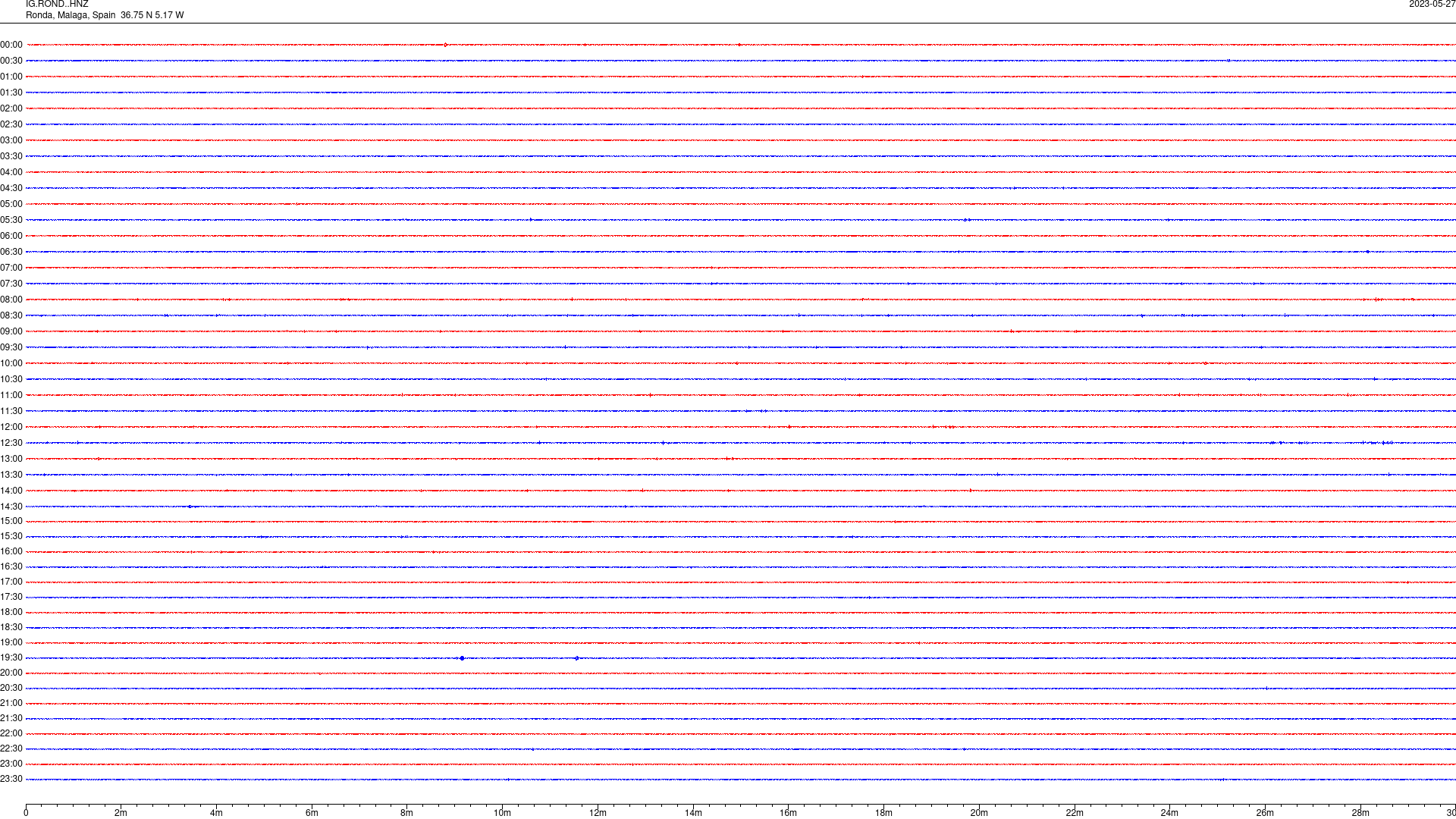
Task: Select the 12:00 trace time label
Action: (x=11, y=427)
